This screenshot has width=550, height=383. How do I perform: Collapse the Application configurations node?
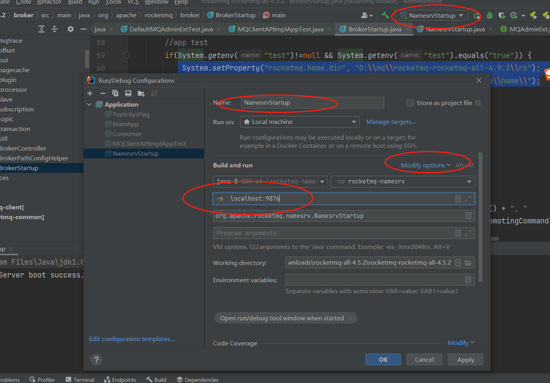[x=89, y=105]
